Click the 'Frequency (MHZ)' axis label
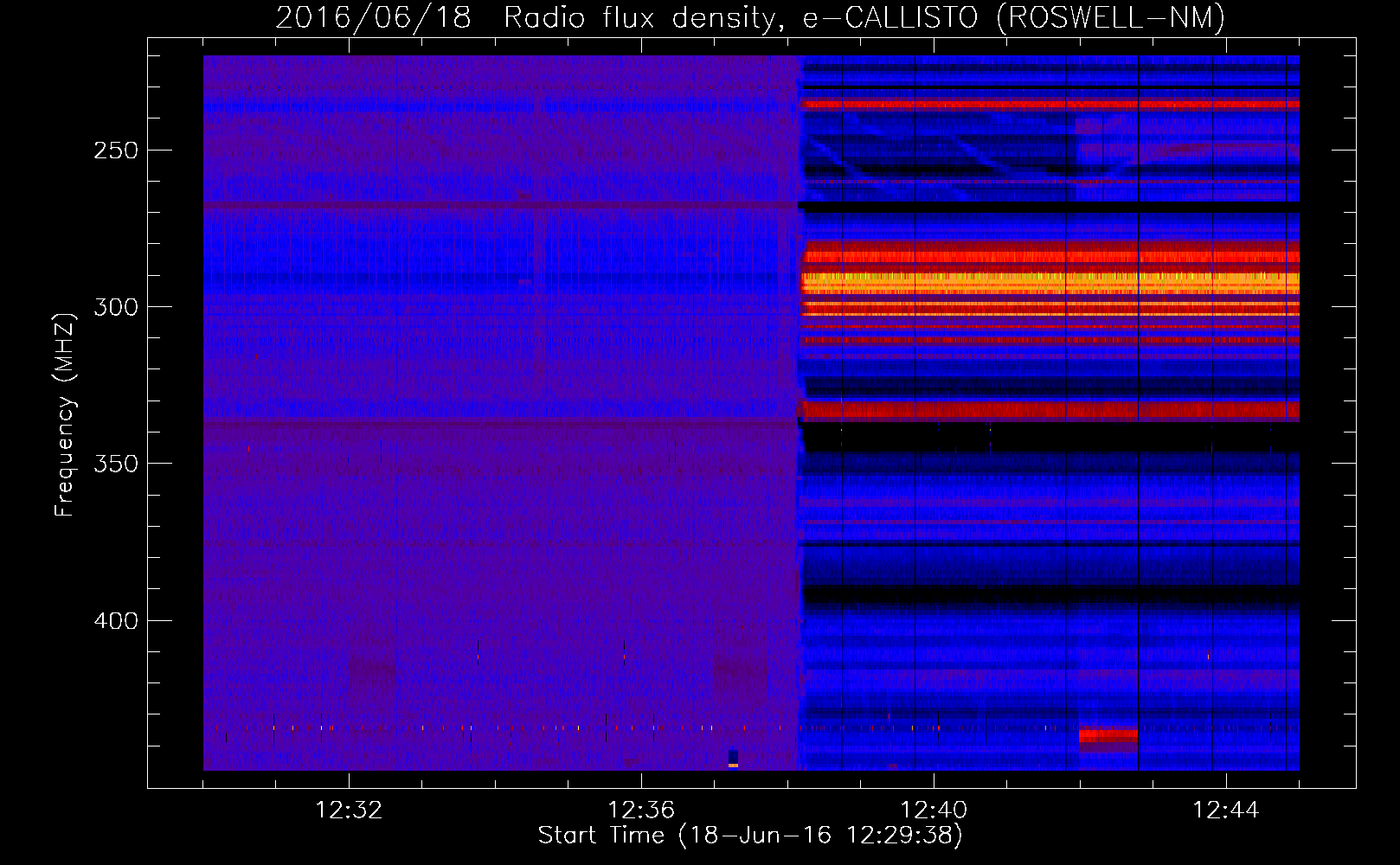The width and height of the screenshot is (1400, 865). 65,415
